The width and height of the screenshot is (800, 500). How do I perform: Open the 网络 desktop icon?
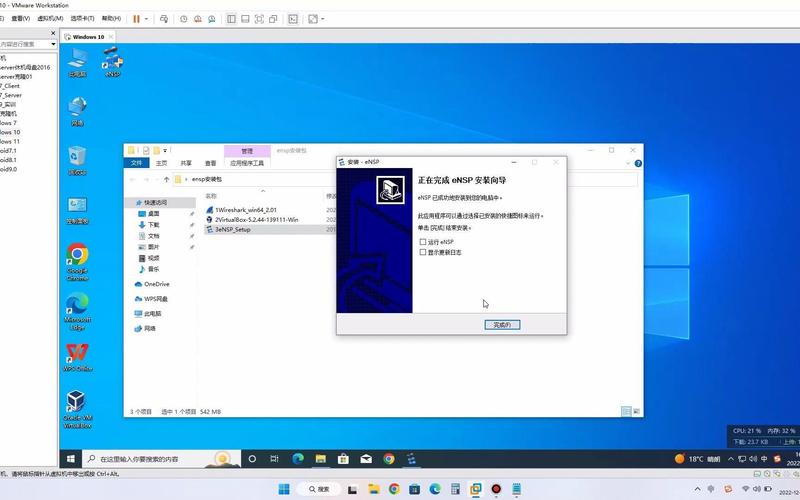pyautogui.click(x=77, y=112)
